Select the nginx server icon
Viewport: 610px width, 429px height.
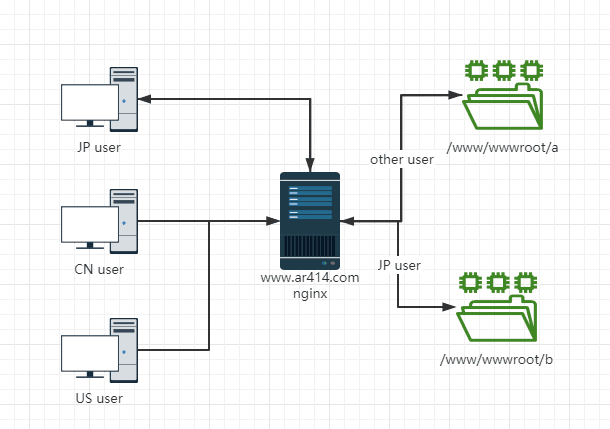point(309,217)
